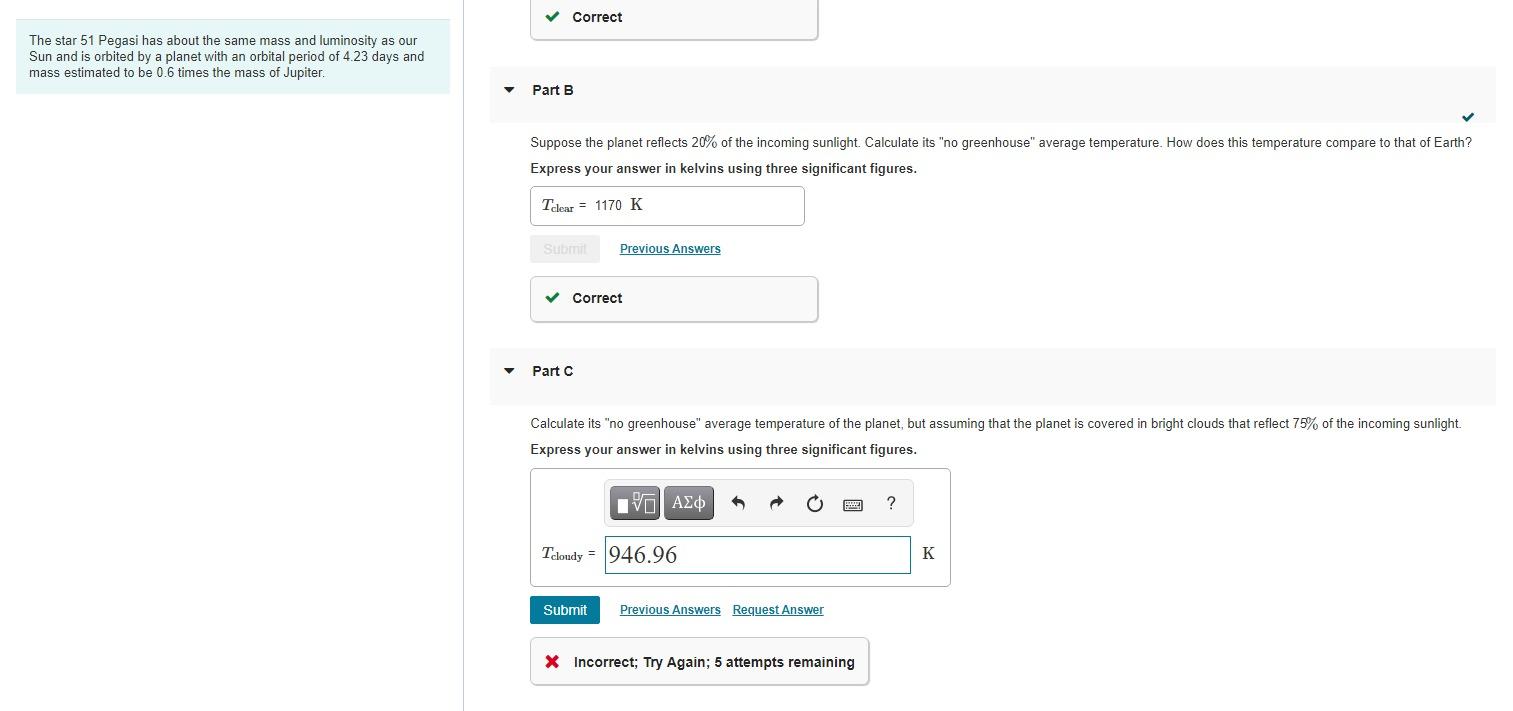Collapse the Part C section
Screen dimensions: 1513x711
(507, 371)
